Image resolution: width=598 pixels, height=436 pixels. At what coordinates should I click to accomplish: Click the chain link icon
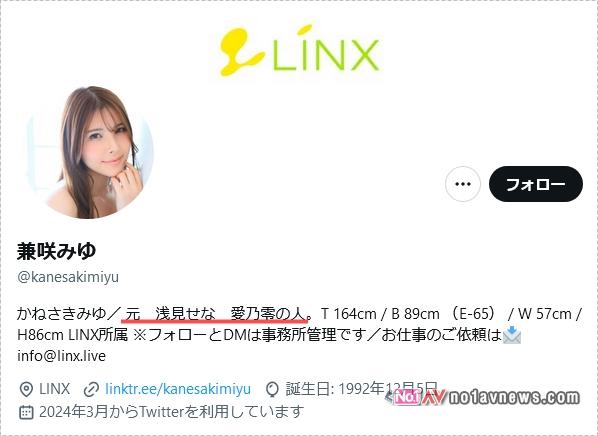pos(91,389)
